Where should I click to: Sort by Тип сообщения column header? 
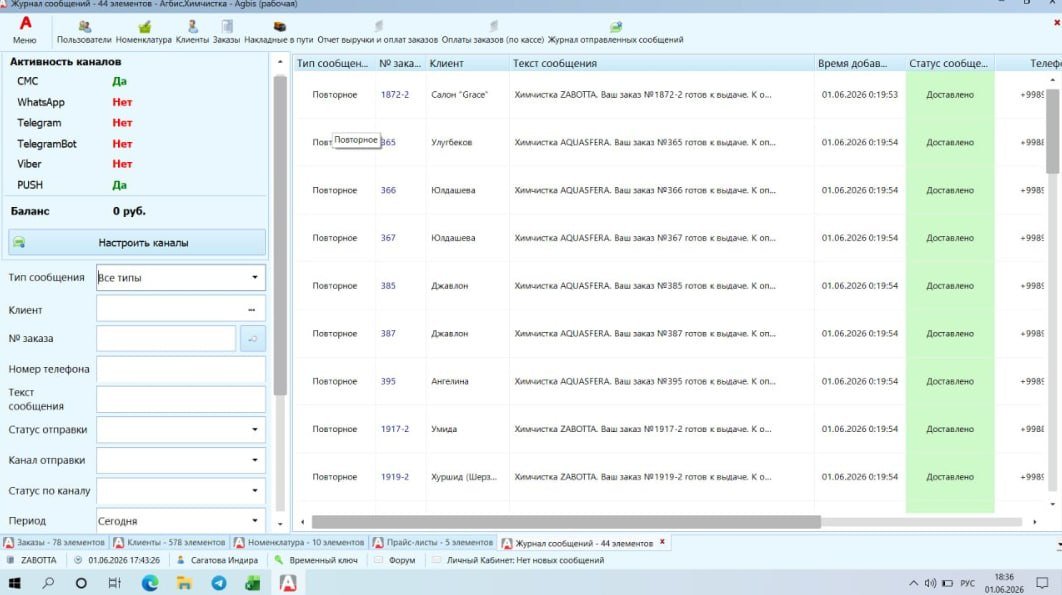pyautogui.click(x=333, y=63)
